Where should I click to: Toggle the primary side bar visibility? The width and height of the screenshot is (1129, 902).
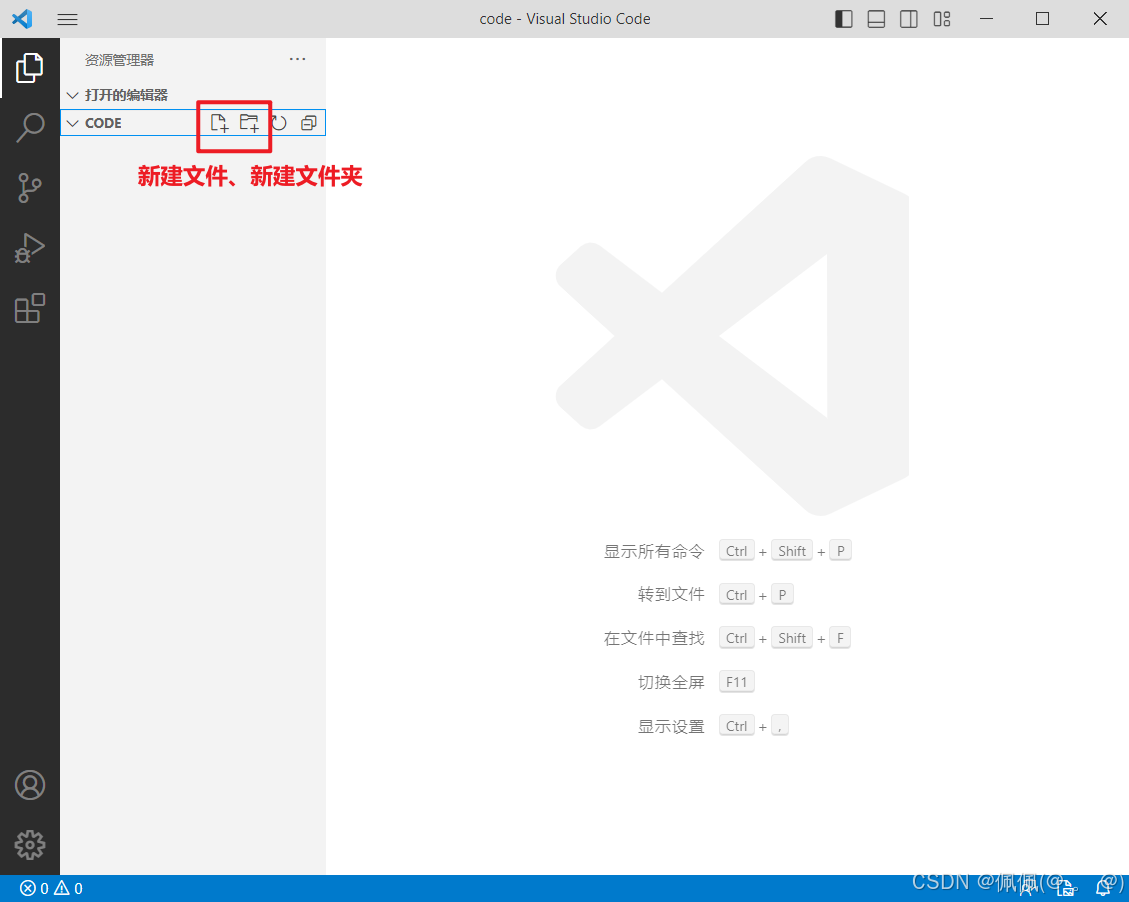pyautogui.click(x=844, y=19)
